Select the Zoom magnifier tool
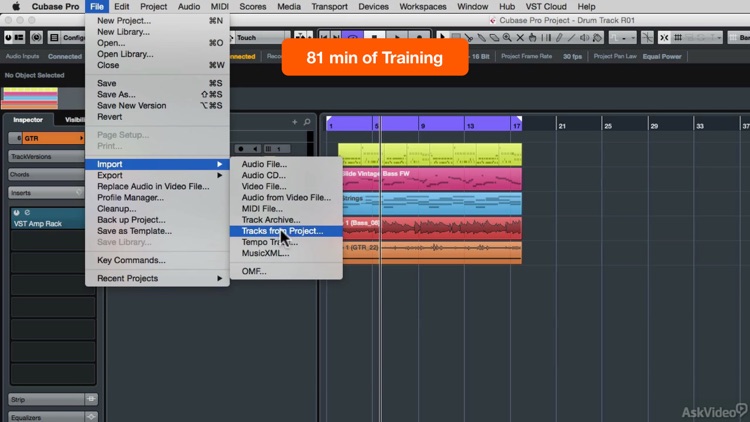Screen dimensions: 750x422 pos(507,37)
